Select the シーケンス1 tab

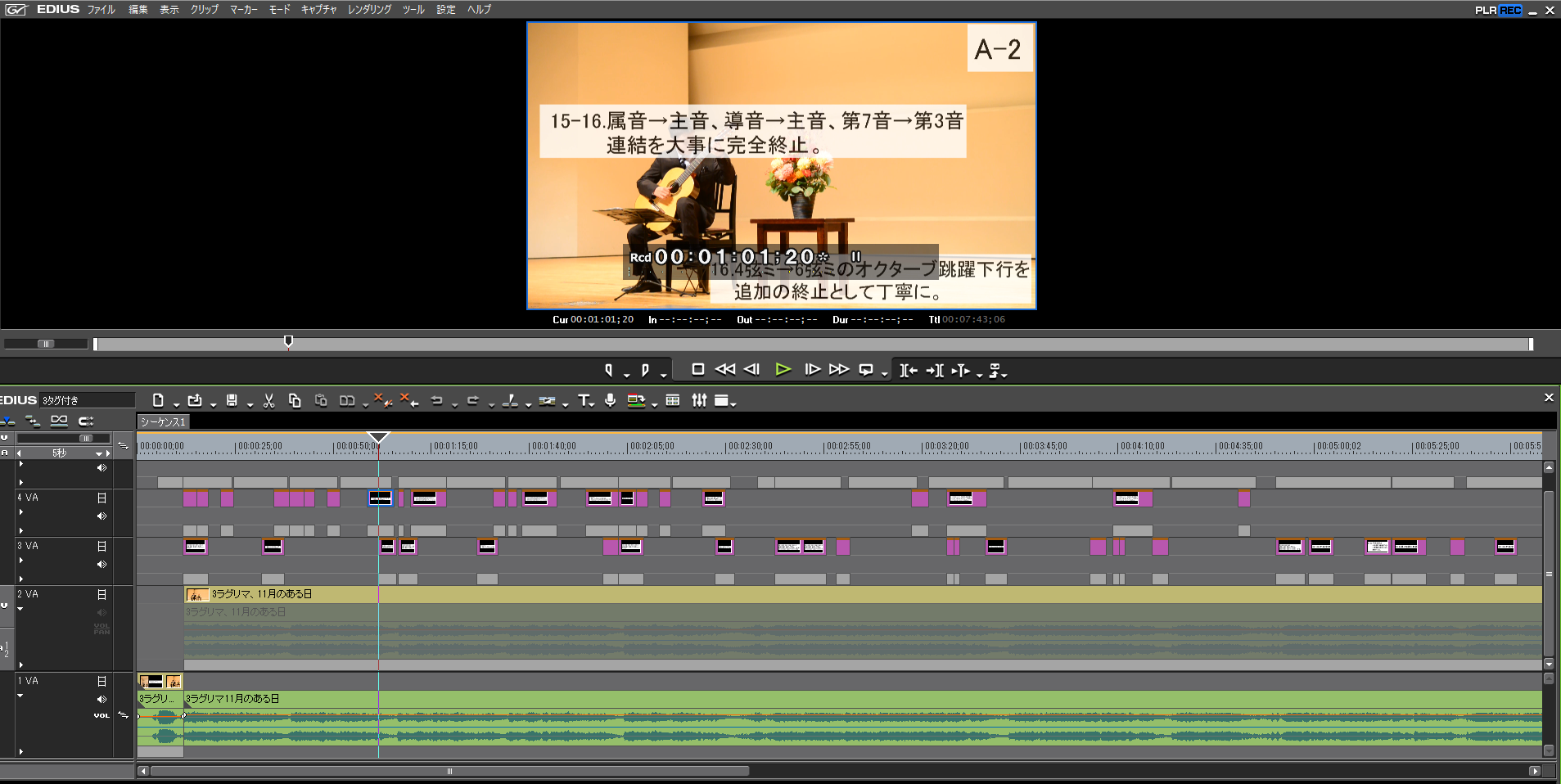click(x=163, y=421)
